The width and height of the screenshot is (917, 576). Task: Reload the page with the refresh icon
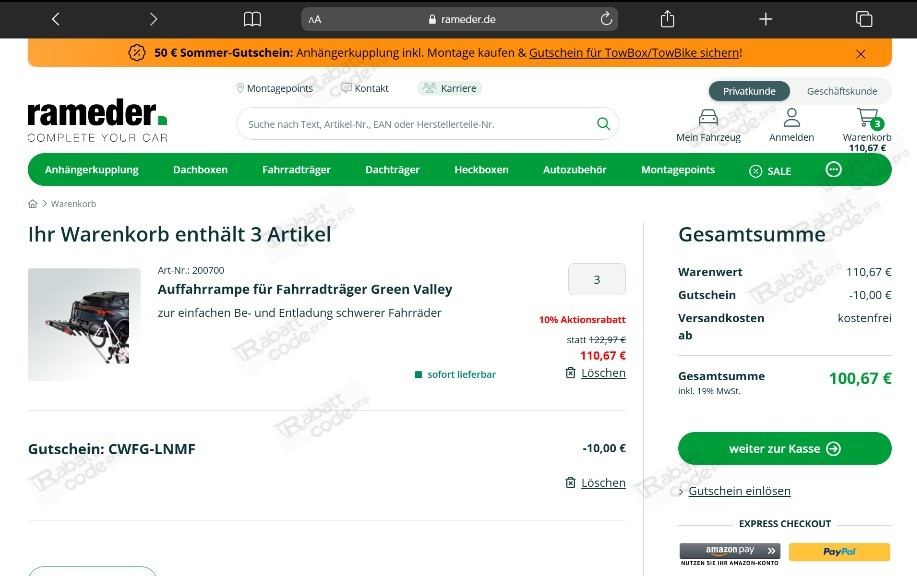pyautogui.click(x=606, y=19)
